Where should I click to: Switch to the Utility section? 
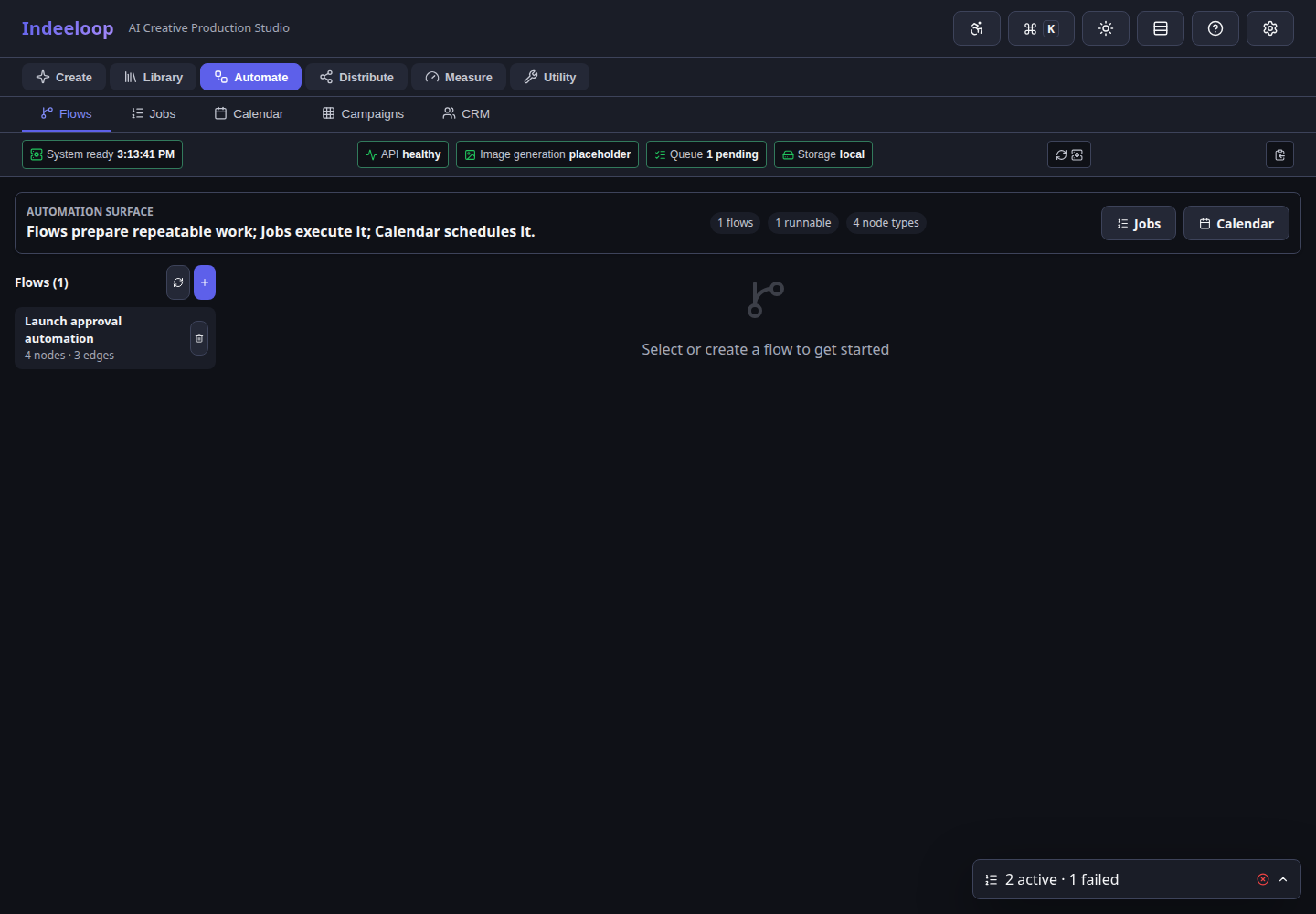click(x=550, y=77)
